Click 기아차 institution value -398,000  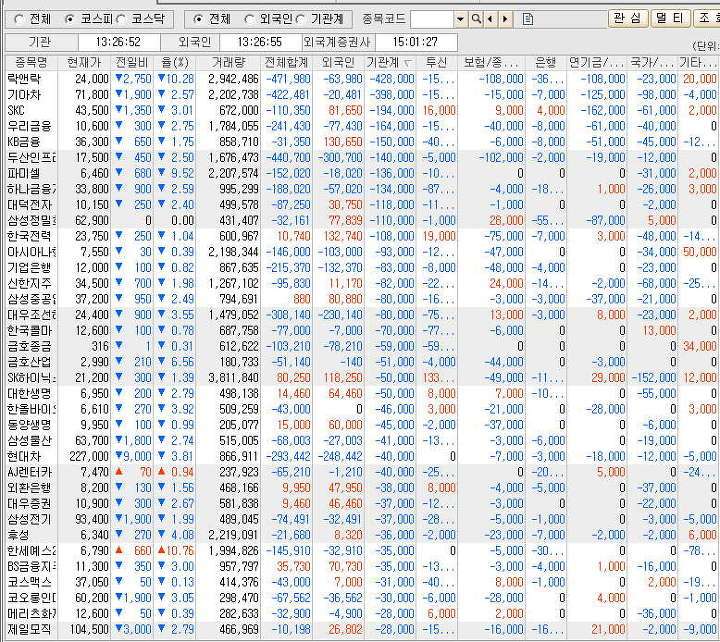(x=394, y=95)
